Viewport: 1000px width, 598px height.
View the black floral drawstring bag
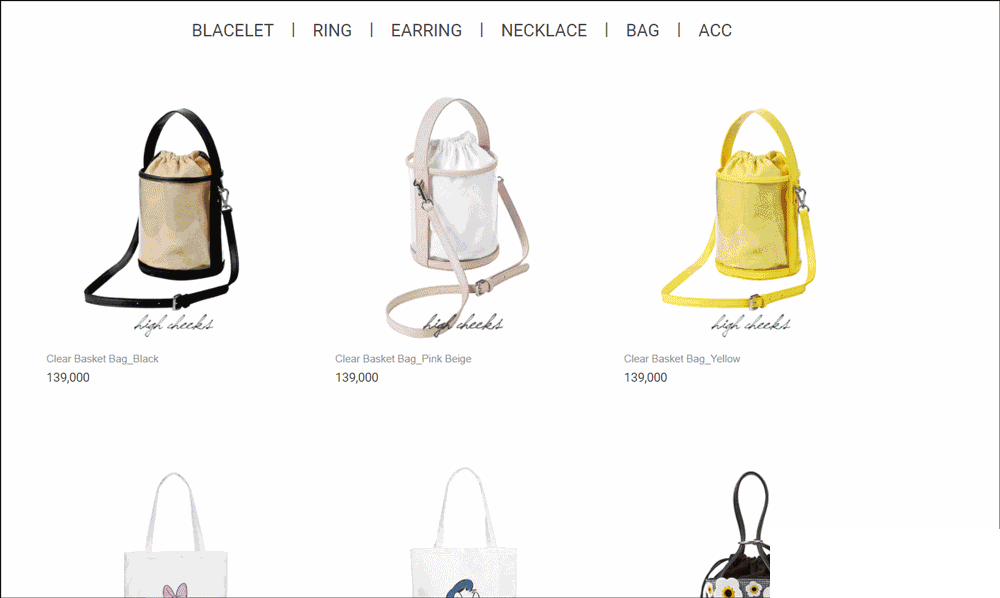point(737,534)
